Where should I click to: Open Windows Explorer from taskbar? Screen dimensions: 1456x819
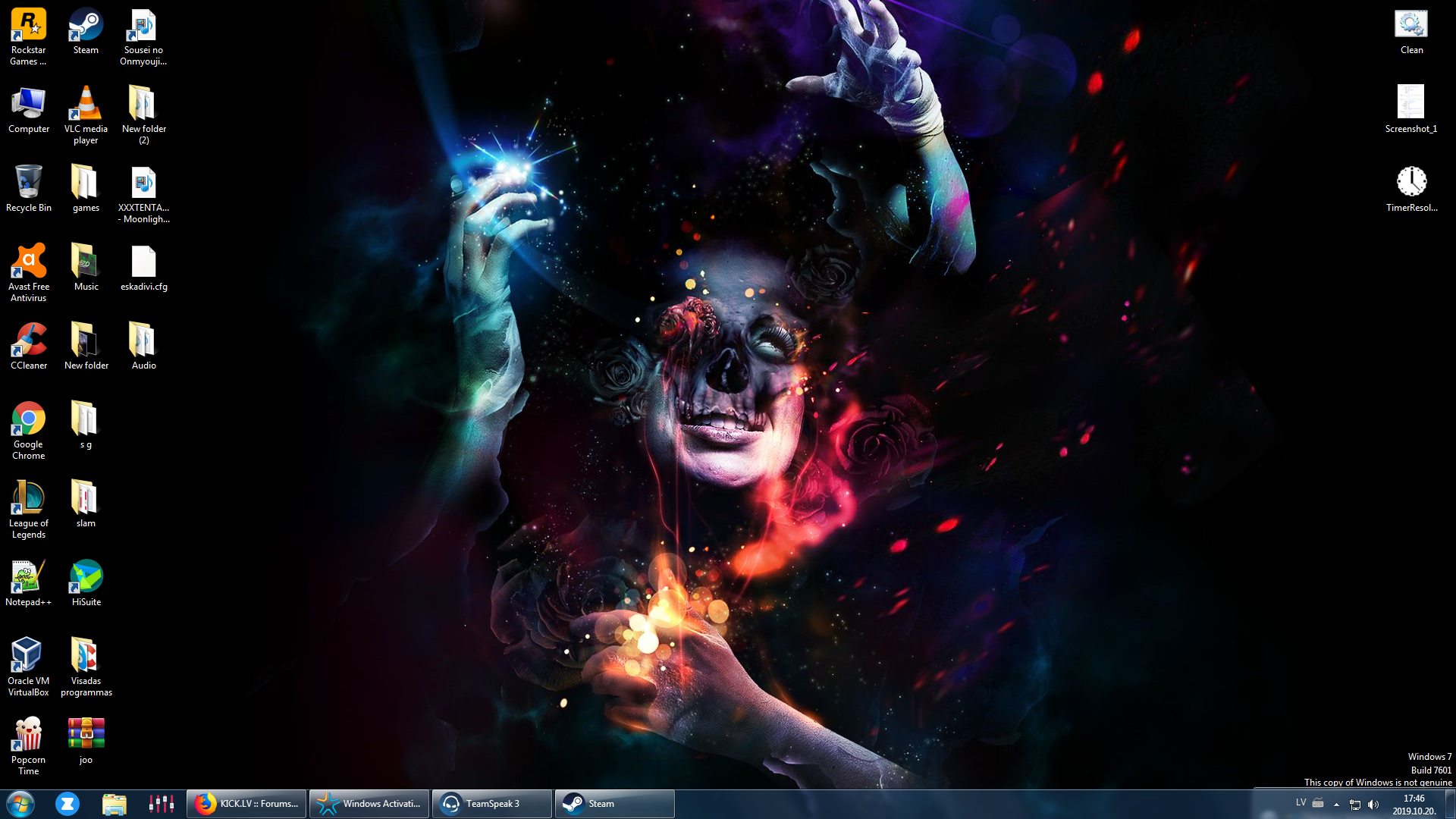pyautogui.click(x=115, y=804)
